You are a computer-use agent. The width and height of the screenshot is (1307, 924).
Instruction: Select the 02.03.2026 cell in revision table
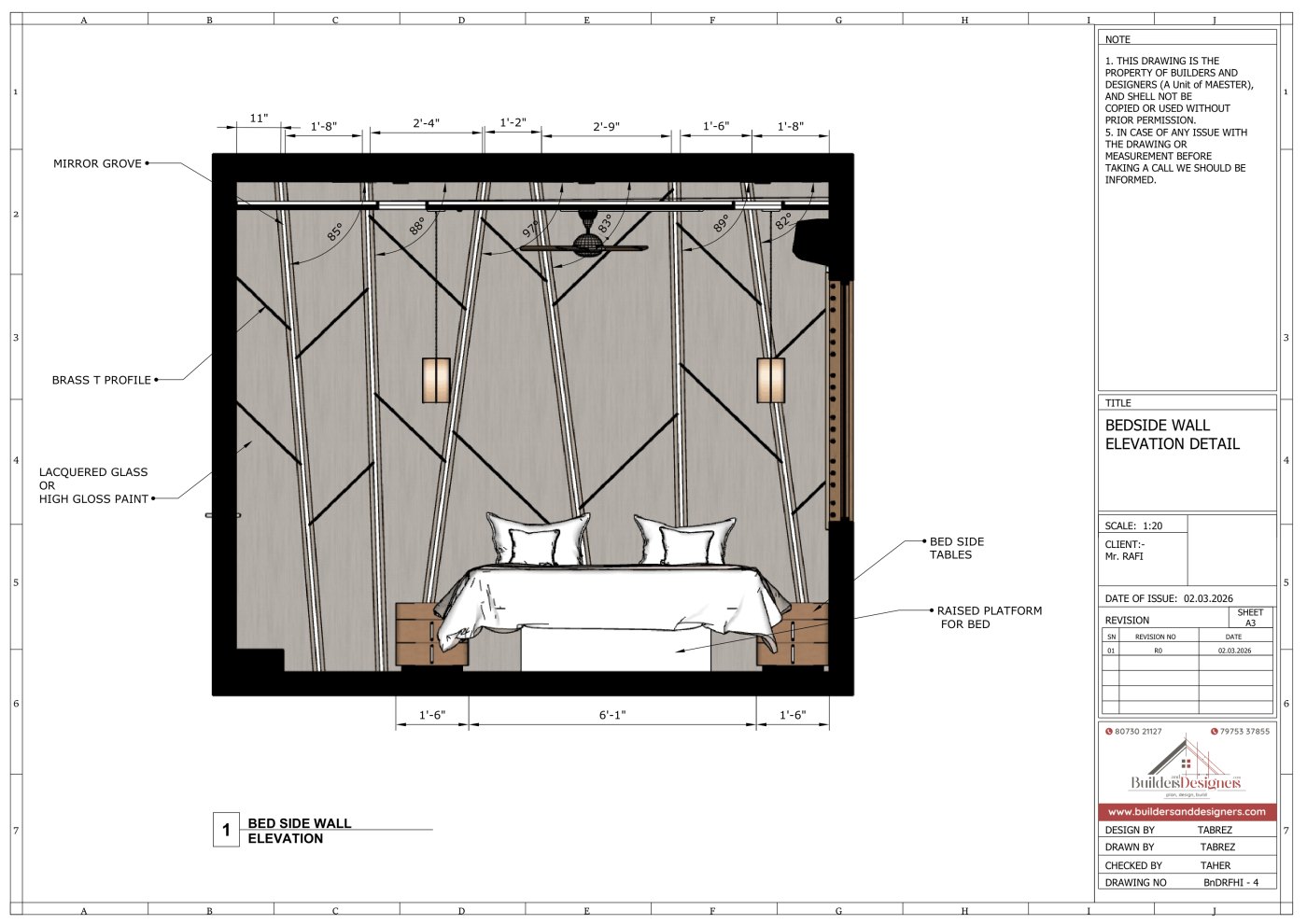point(1234,651)
